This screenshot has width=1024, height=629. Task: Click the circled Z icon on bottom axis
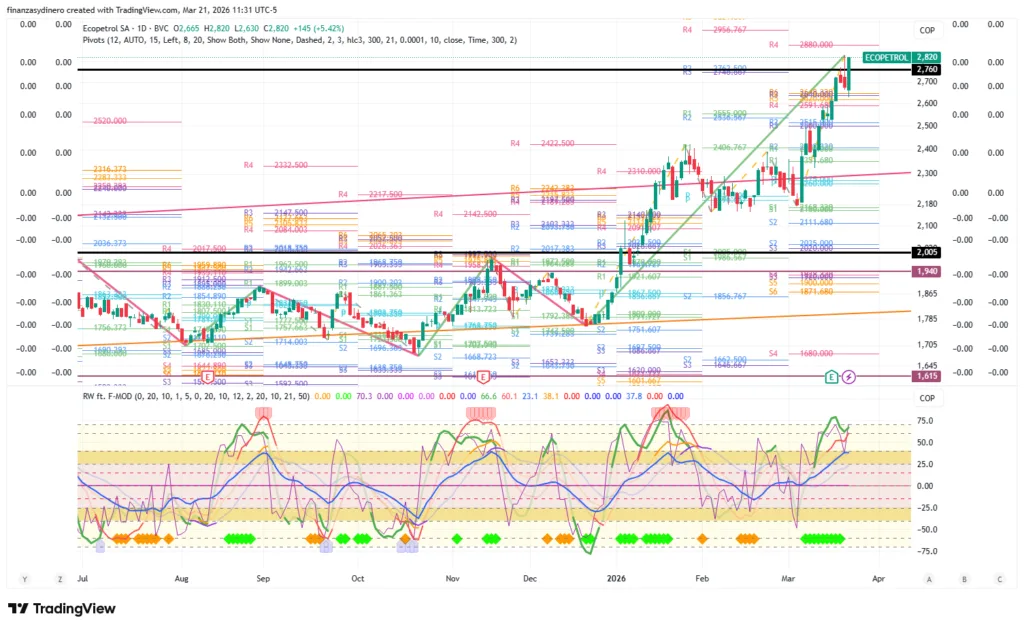coord(62,579)
